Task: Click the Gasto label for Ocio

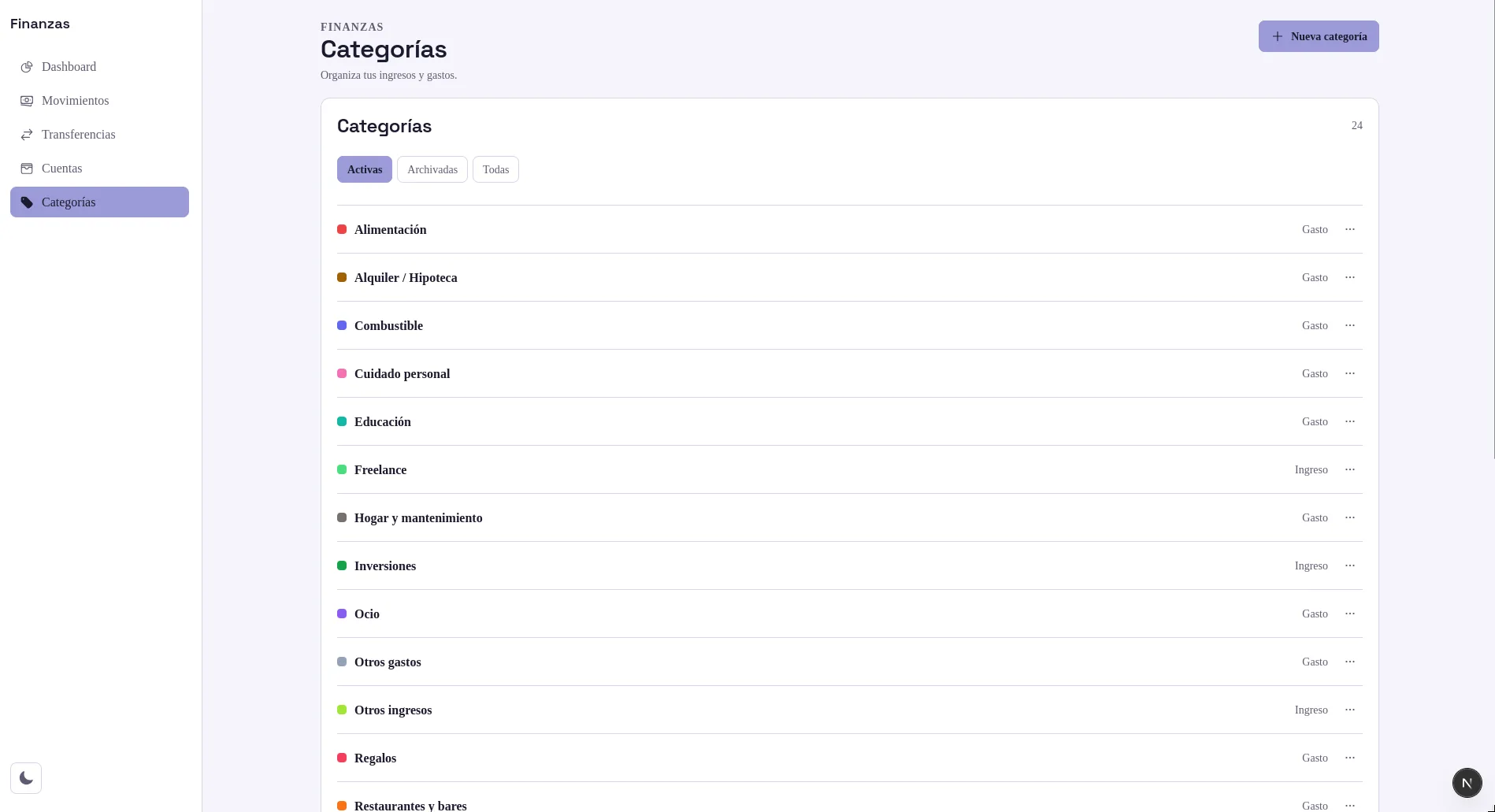Action: pos(1315,614)
